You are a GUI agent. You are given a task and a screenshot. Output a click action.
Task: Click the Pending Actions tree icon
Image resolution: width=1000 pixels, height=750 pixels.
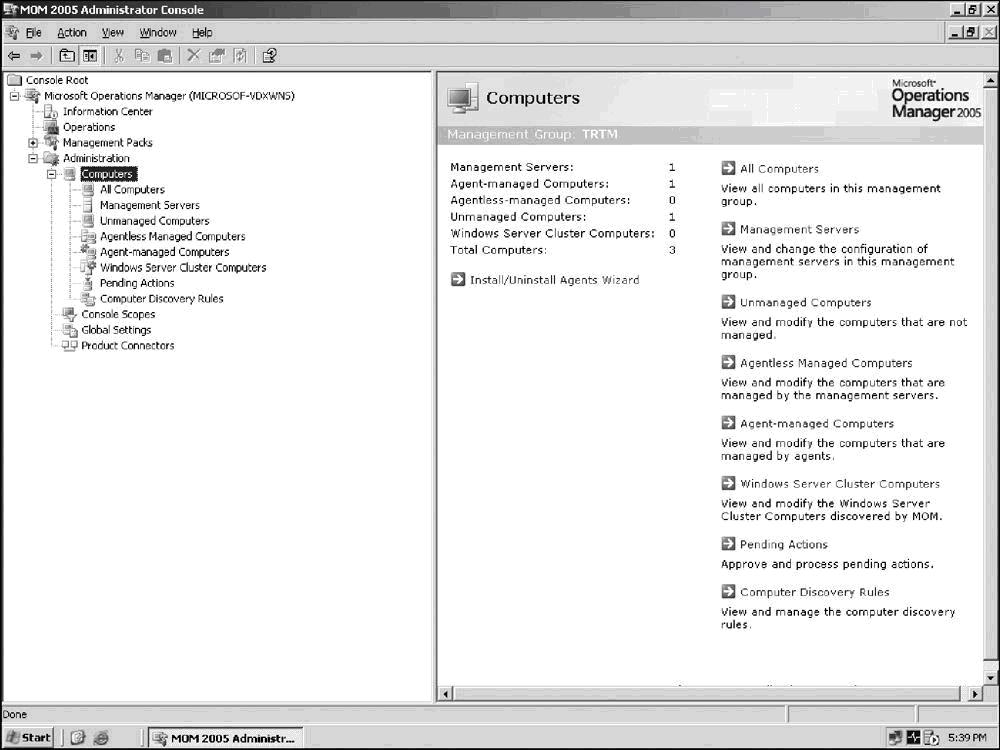pos(89,283)
